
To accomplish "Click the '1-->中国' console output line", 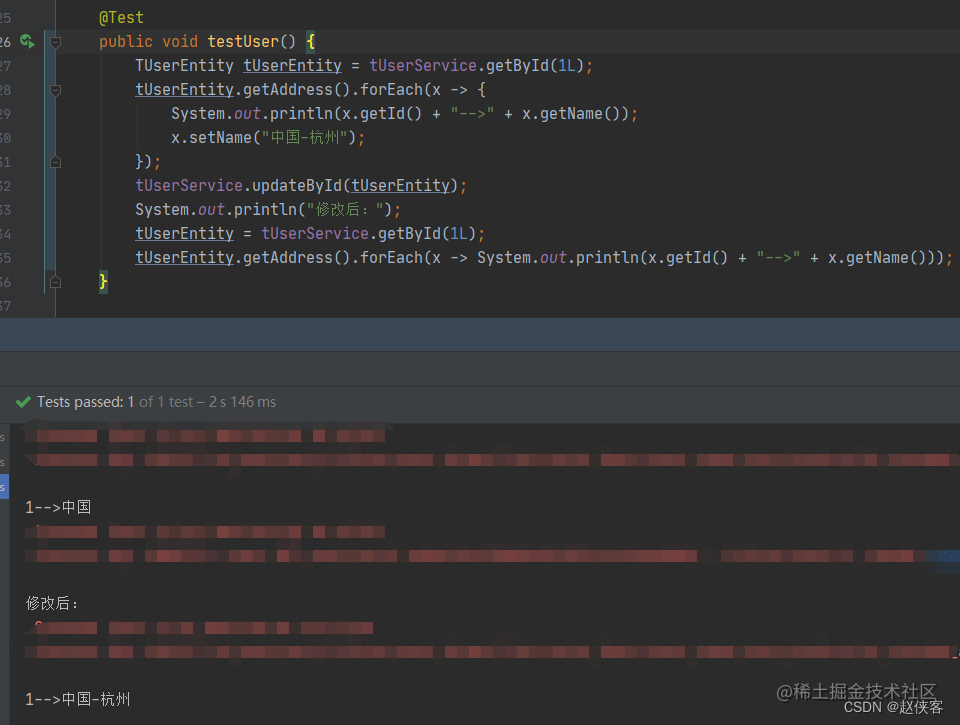I will pyautogui.click(x=58, y=507).
